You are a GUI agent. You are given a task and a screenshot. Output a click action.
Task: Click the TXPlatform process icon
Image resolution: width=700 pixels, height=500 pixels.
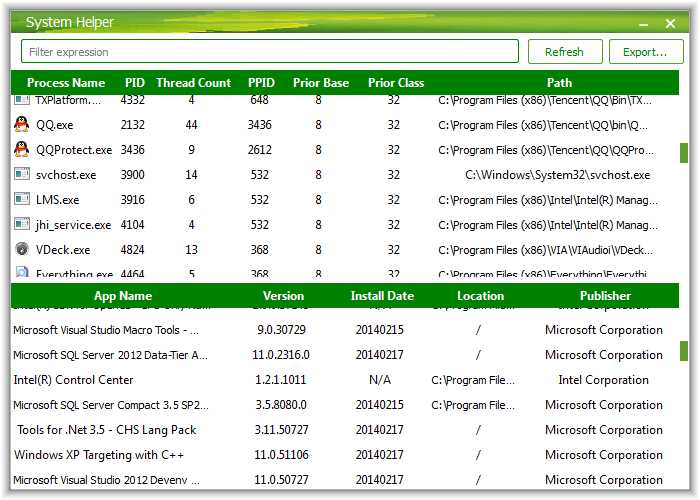[22, 100]
